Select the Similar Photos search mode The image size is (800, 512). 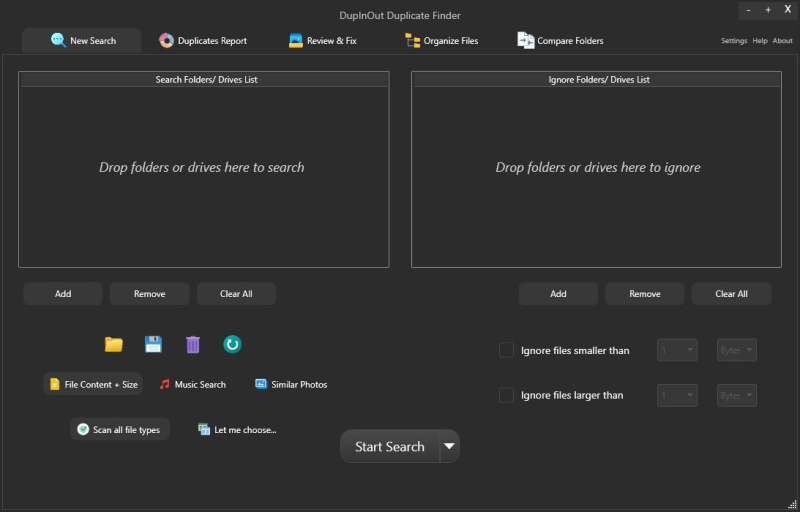pos(290,384)
